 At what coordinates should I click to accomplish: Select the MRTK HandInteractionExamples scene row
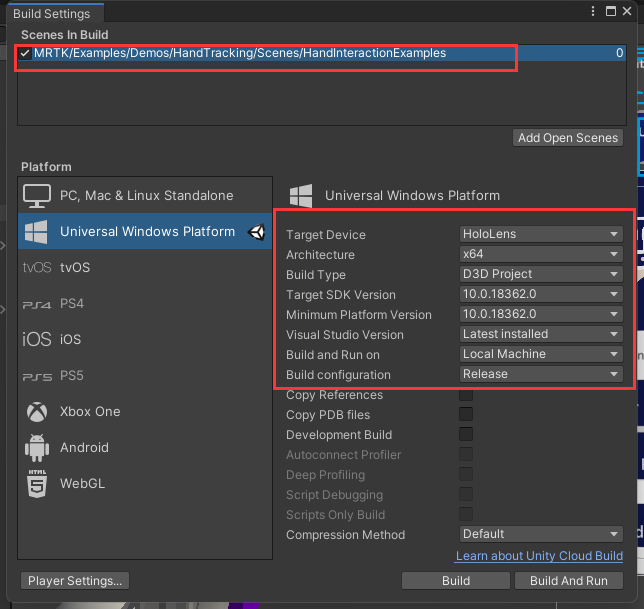click(x=322, y=53)
